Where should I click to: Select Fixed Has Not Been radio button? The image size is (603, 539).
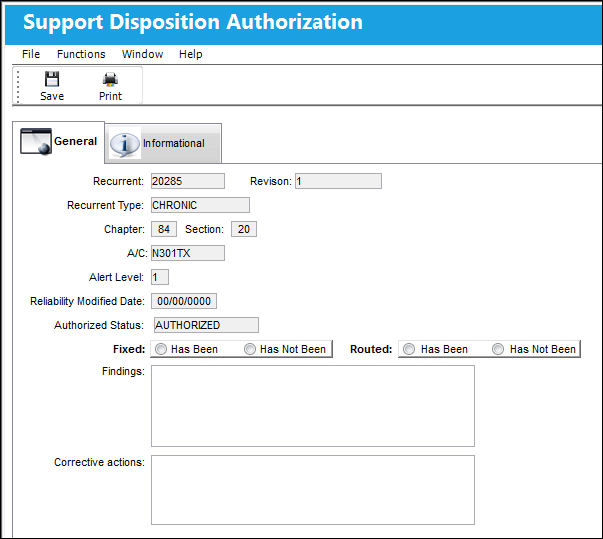(250, 349)
